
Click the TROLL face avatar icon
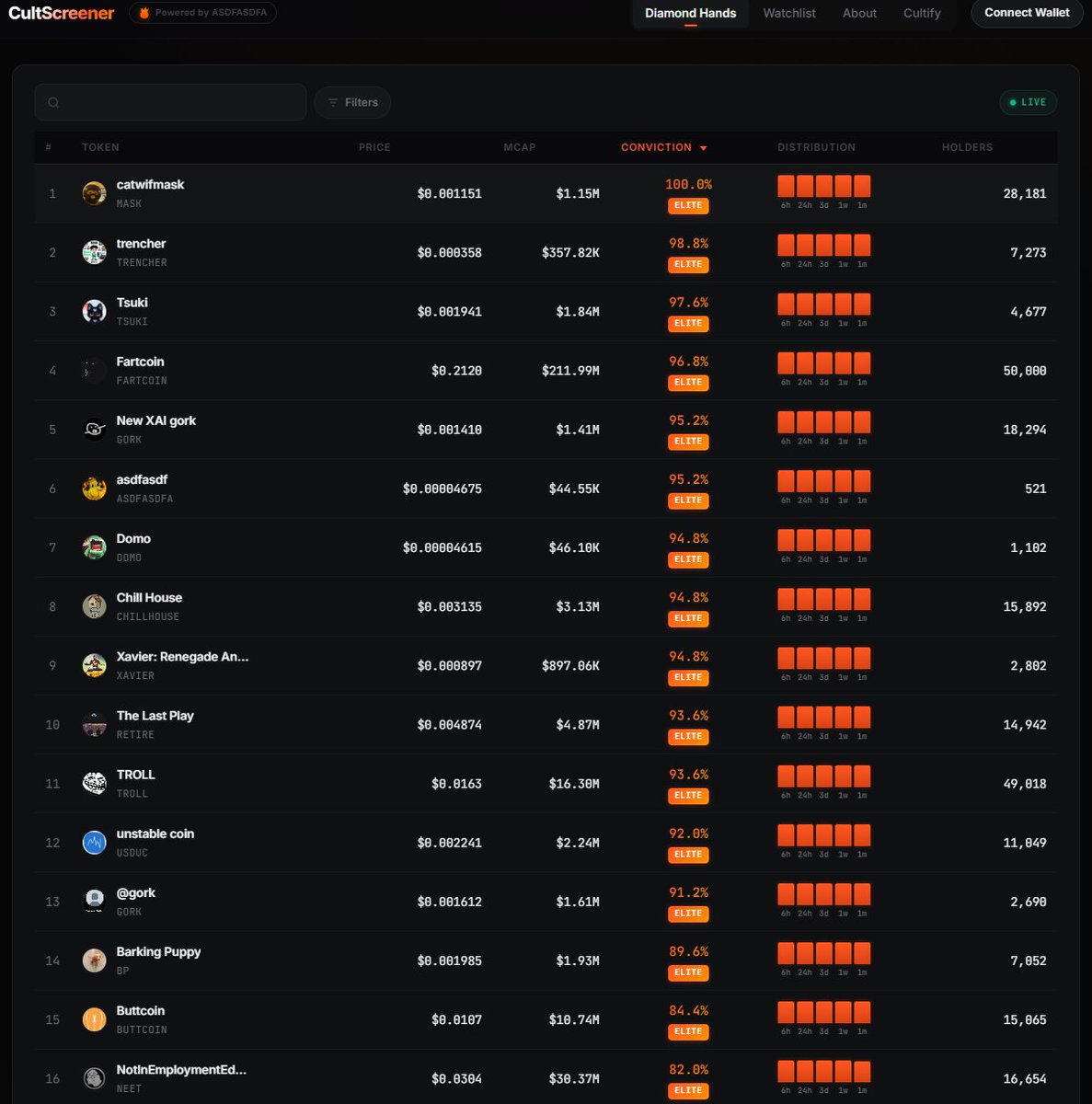[x=94, y=783]
